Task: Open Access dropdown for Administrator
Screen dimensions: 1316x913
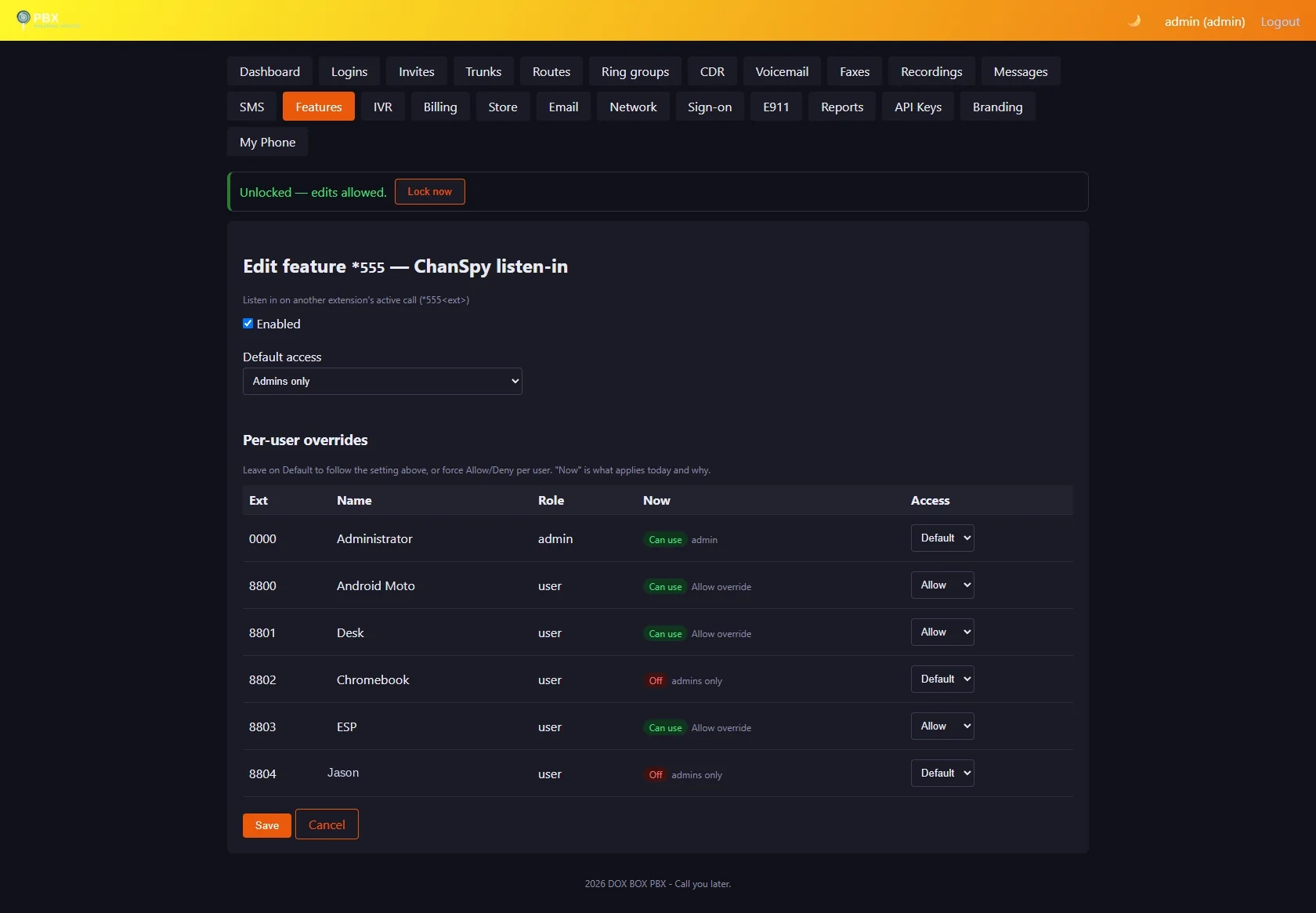Action: coord(942,538)
